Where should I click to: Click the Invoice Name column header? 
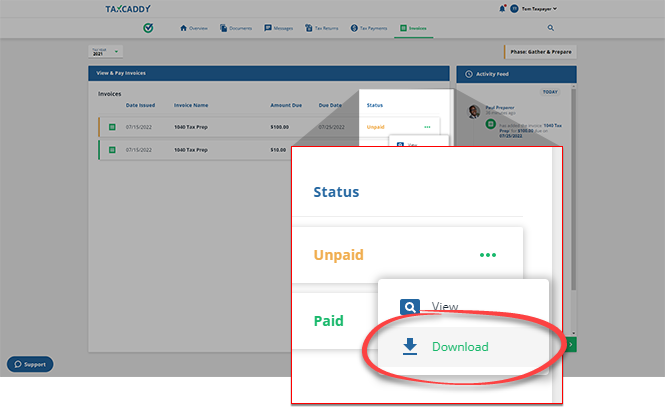[x=191, y=105]
